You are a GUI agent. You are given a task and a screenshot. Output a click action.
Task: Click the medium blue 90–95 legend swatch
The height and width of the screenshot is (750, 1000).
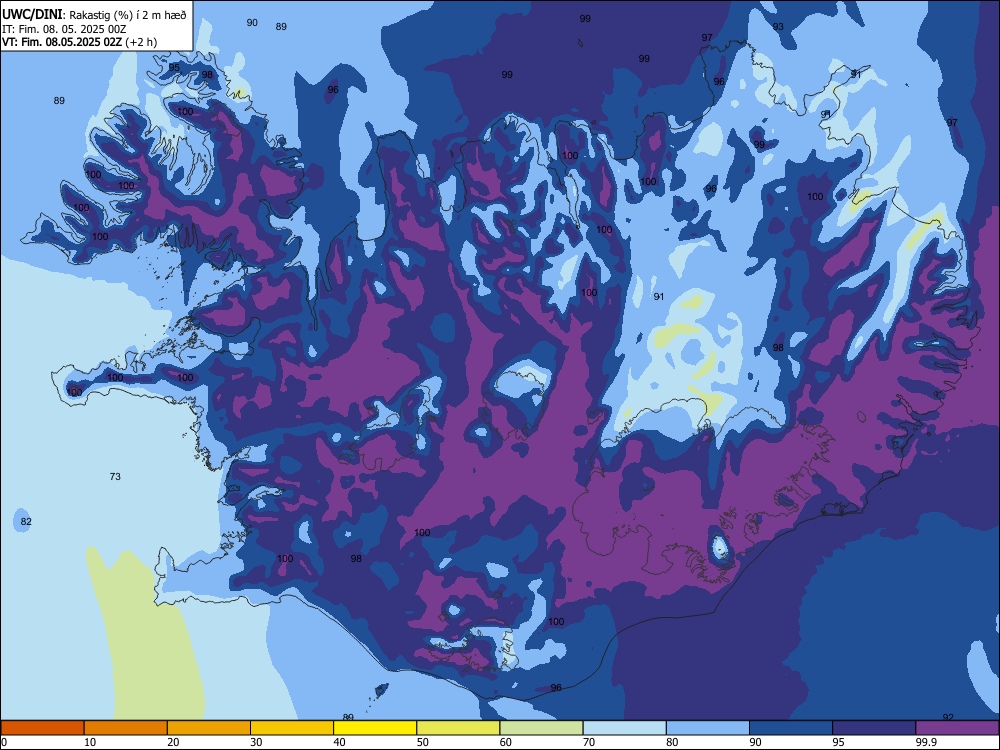click(x=791, y=728)
